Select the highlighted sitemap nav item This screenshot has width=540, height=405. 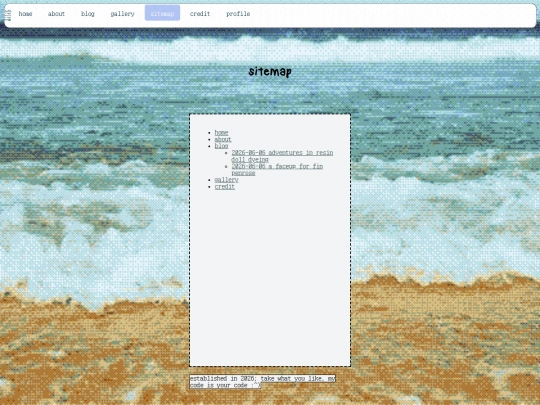162,13
